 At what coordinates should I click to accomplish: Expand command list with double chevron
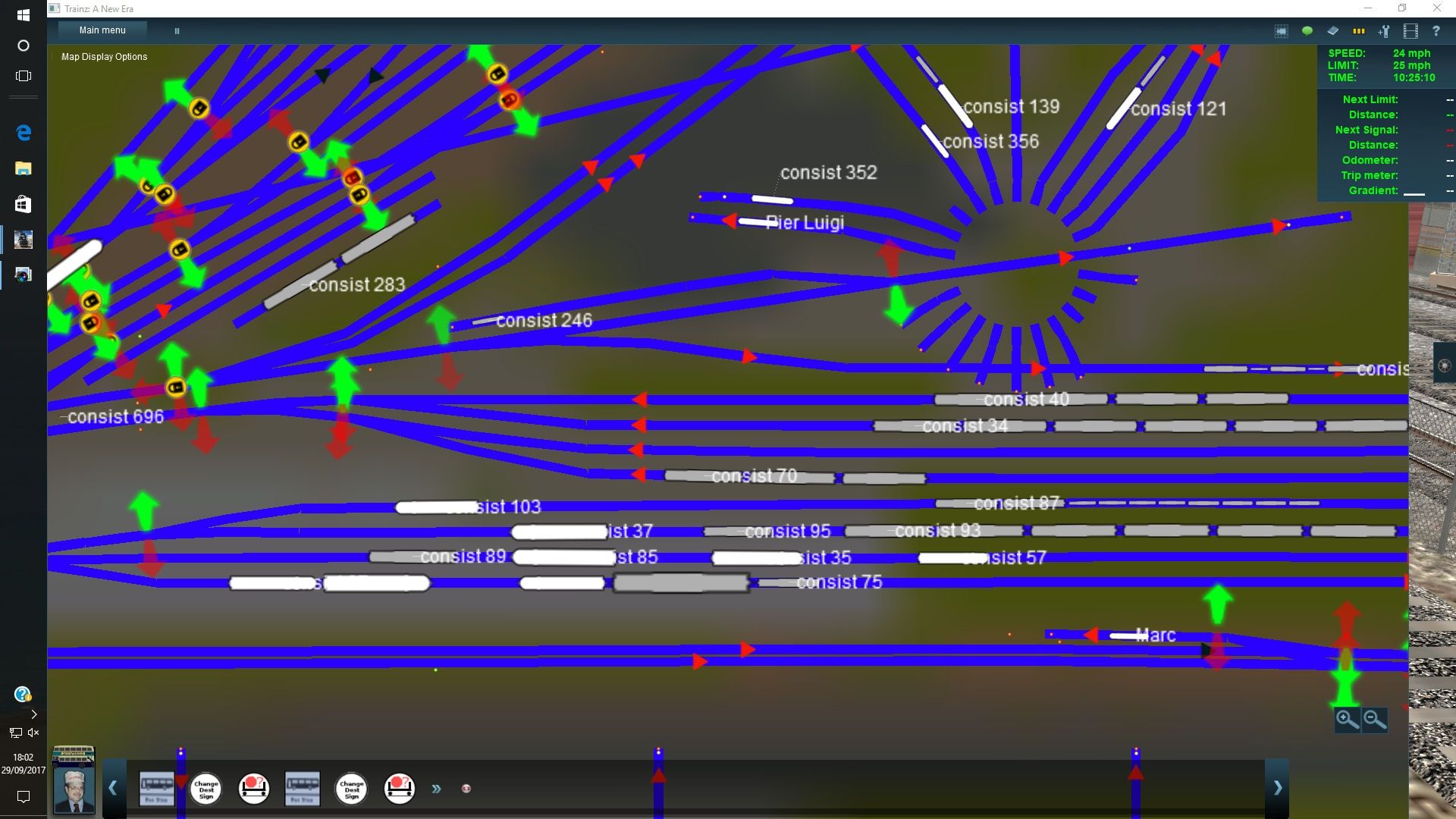click(x=436, y=789)
